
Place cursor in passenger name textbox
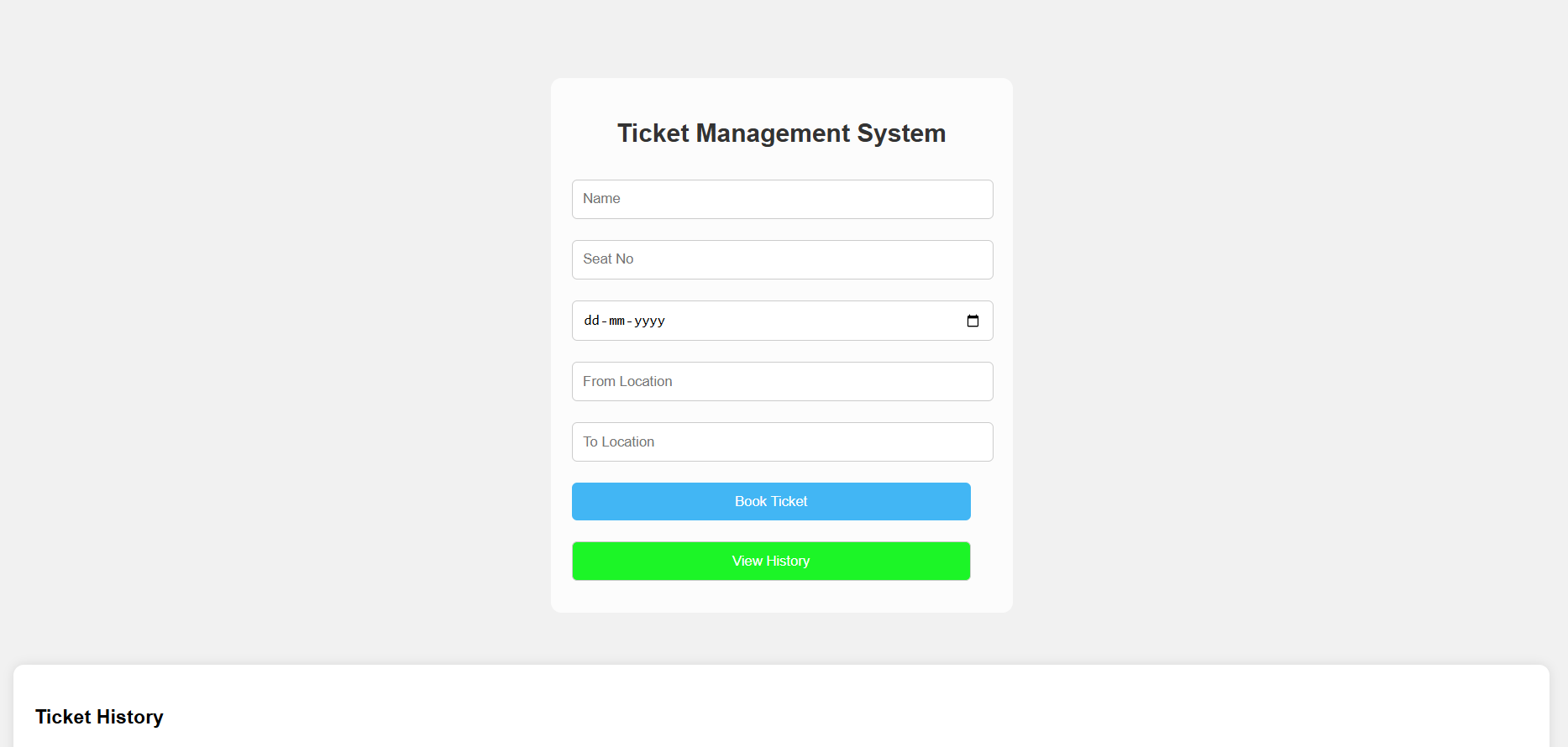click(782, 200)
